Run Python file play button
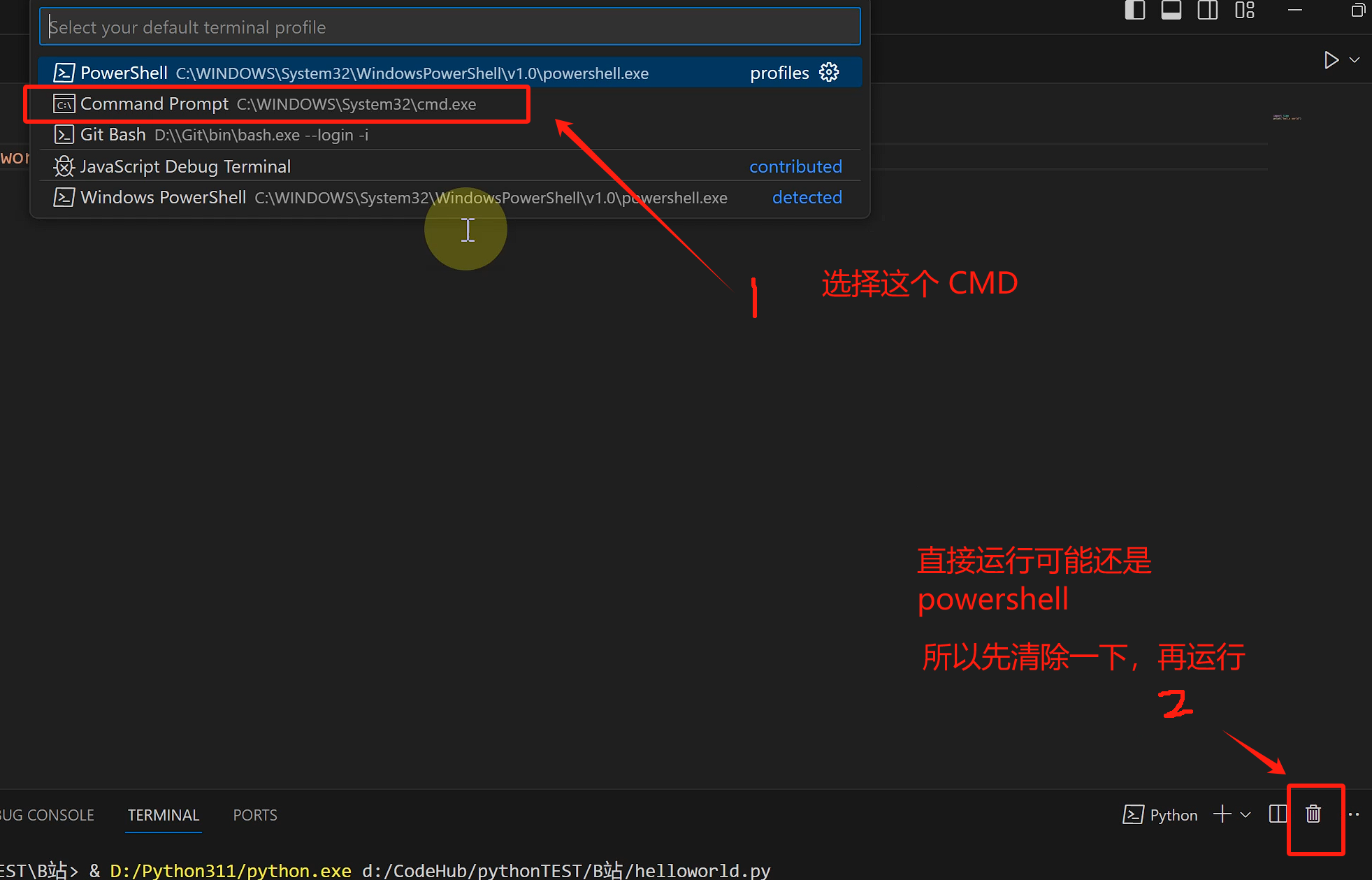1372x880 pixels. 1331,60
